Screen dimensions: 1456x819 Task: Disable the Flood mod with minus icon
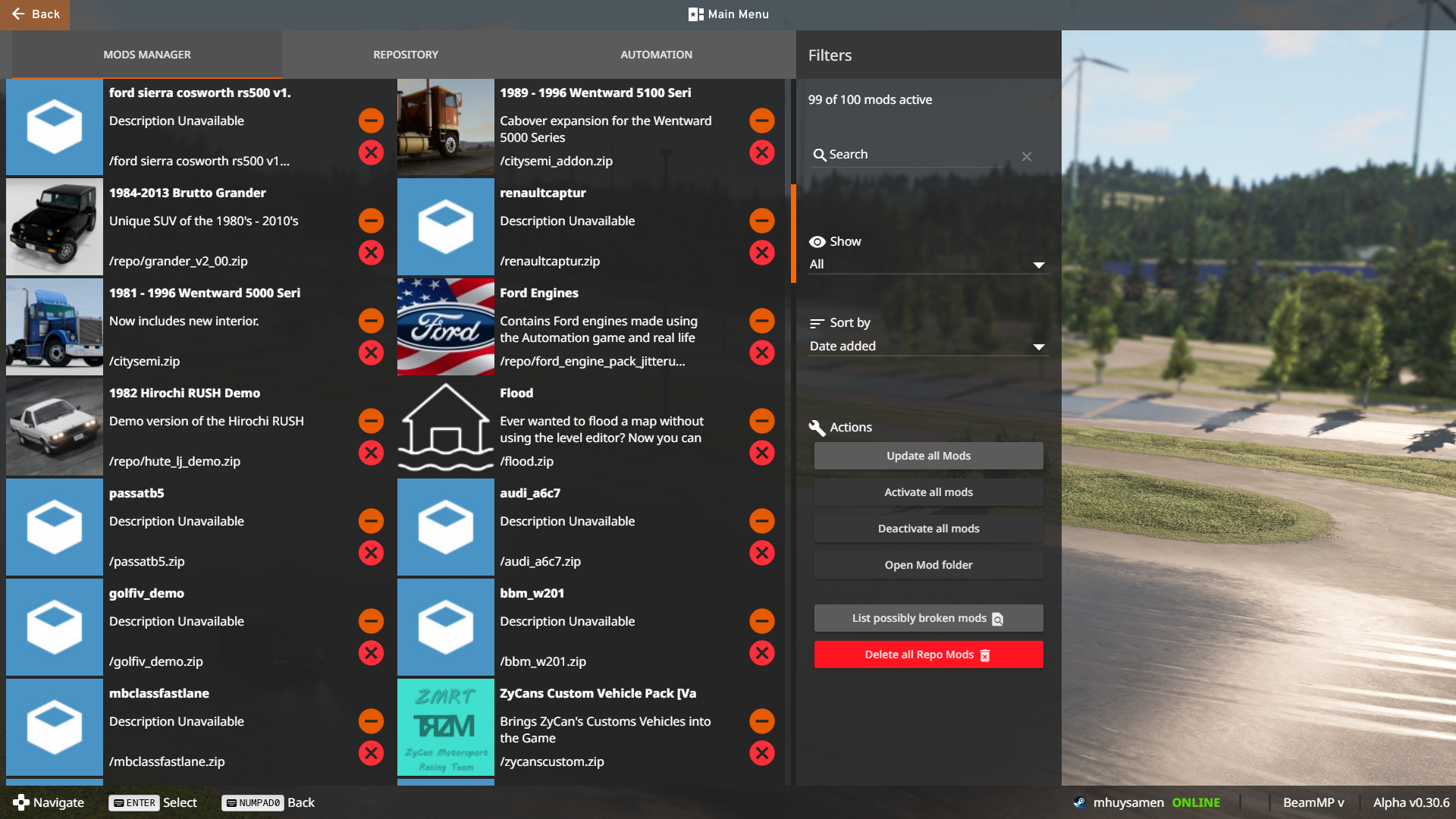pyautogui.click(x=762, y=421)
